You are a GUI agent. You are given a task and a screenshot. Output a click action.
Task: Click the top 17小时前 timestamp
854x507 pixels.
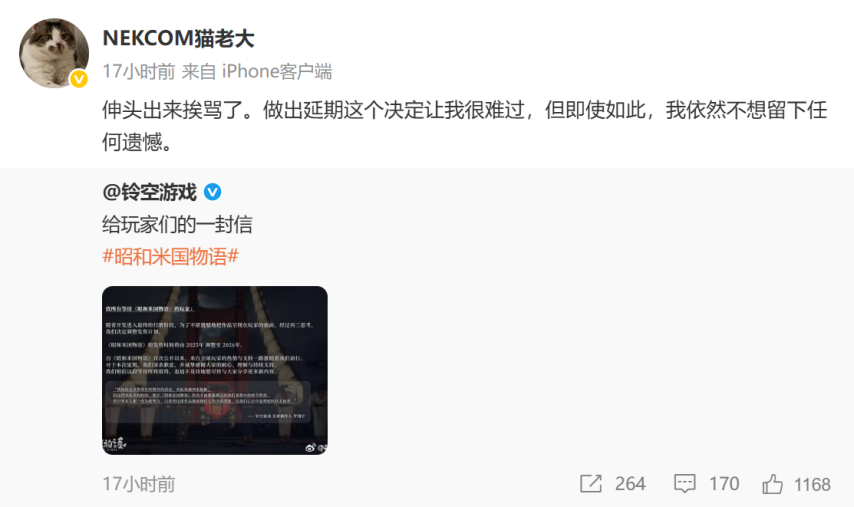tap(139, 71)
